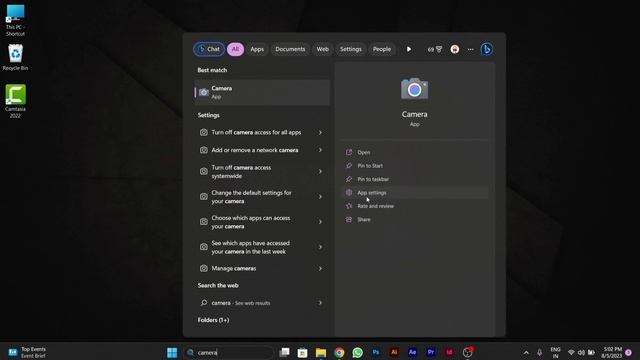Click the microphone tray icon
This screenshot has width=640, height=360.
point(540,353)
